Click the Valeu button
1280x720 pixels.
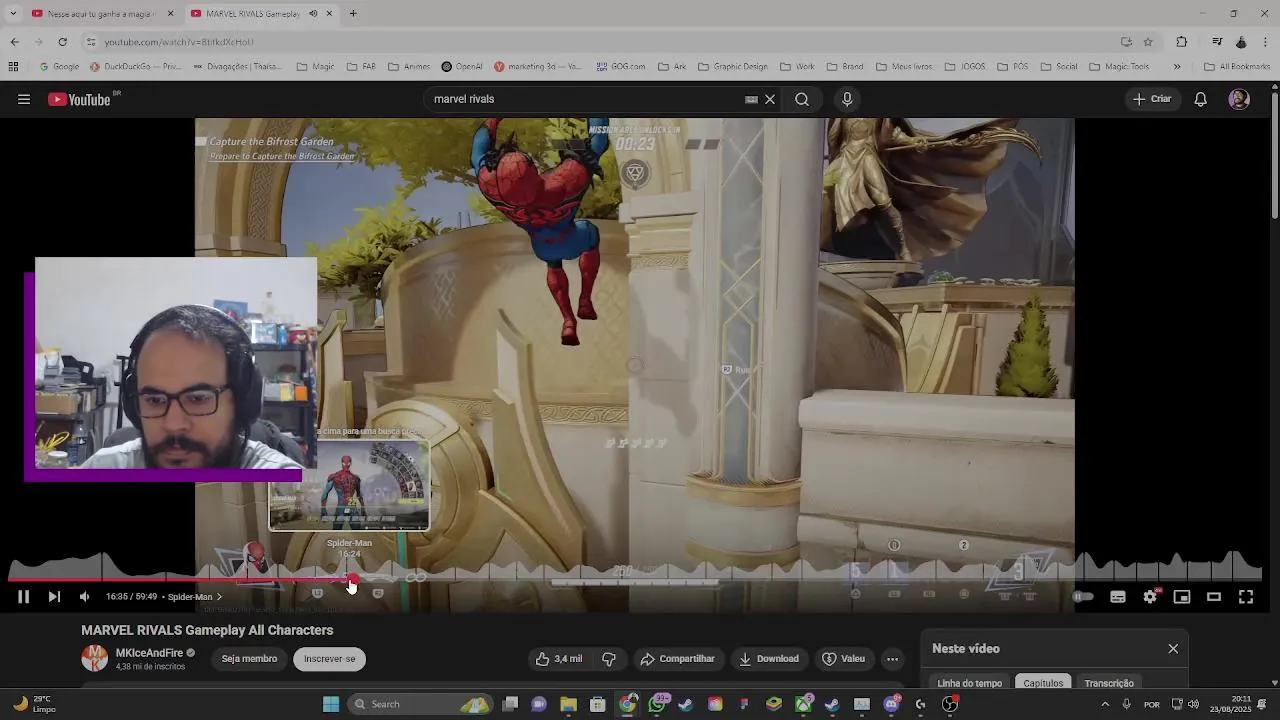pos(843,659)
